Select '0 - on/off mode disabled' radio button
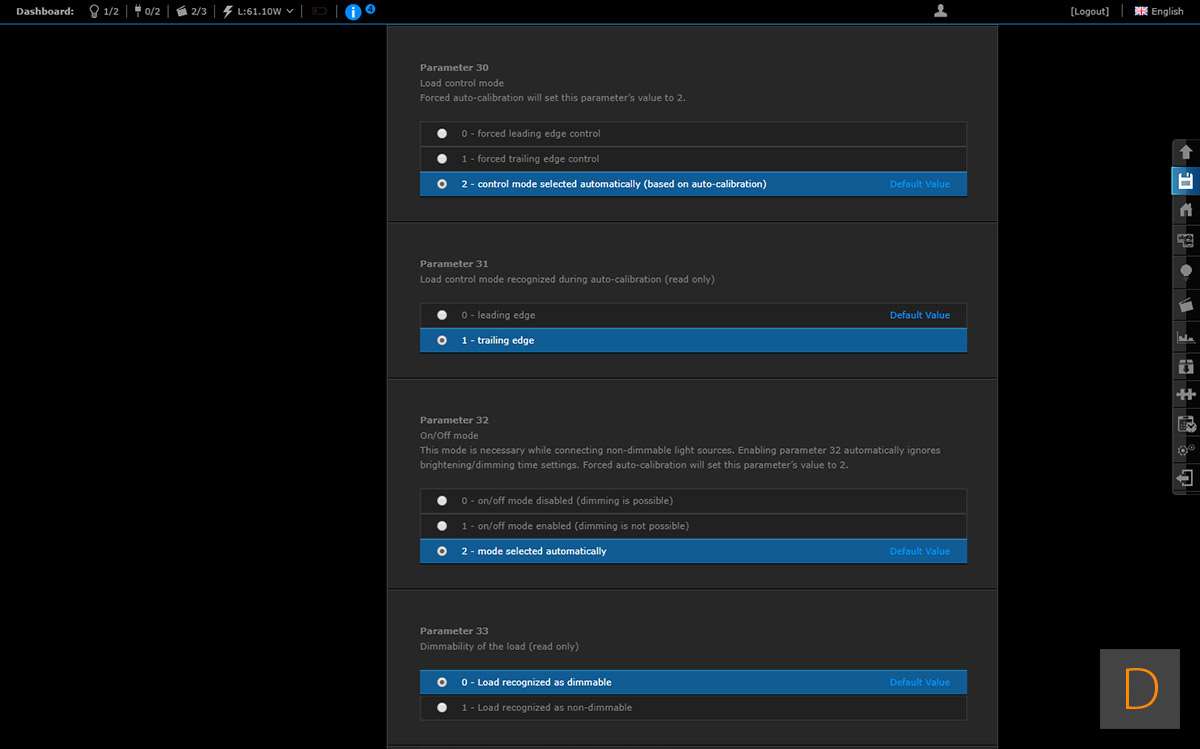 pyautogui.click(x=442, y=501)
